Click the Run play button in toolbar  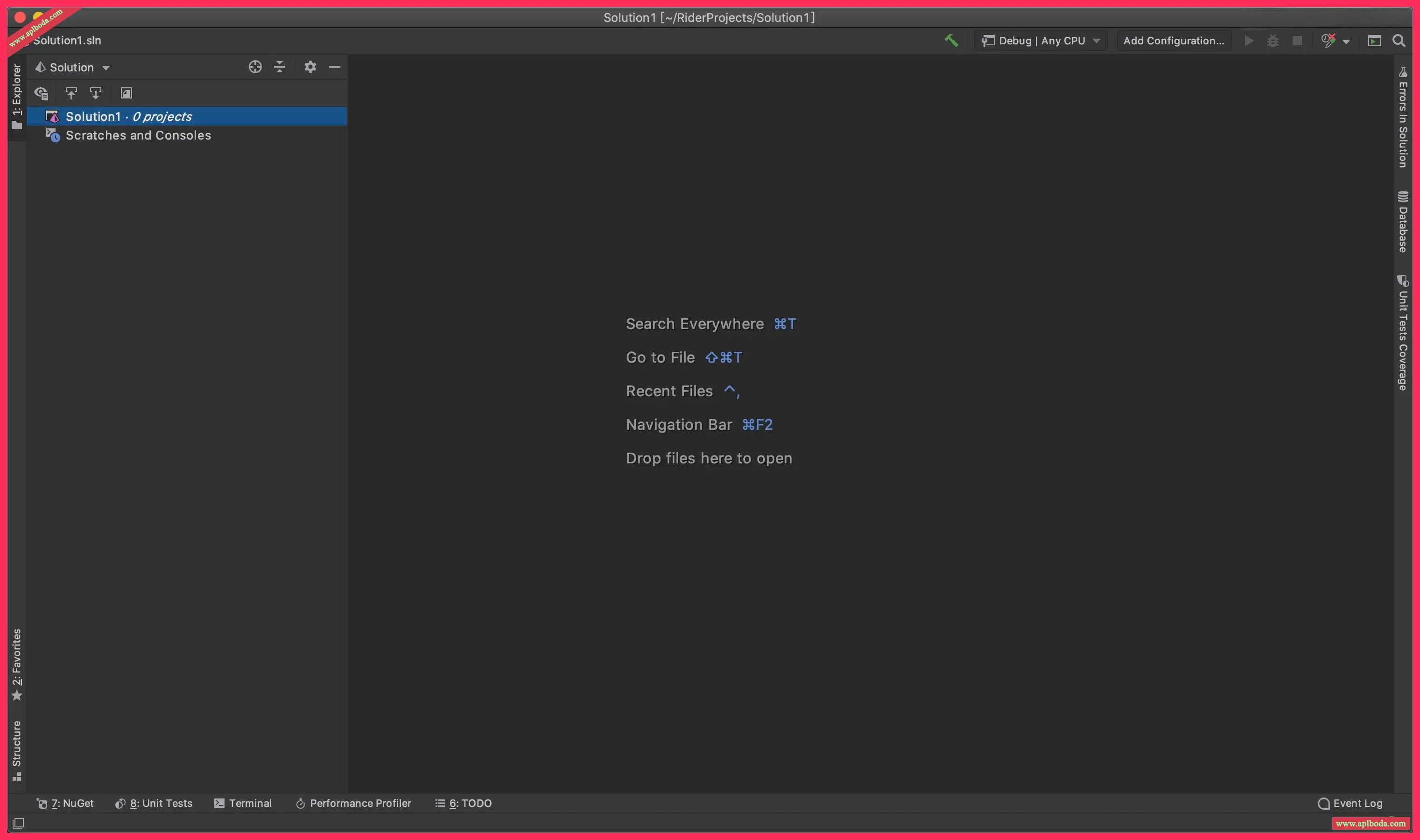point(1248,41)
